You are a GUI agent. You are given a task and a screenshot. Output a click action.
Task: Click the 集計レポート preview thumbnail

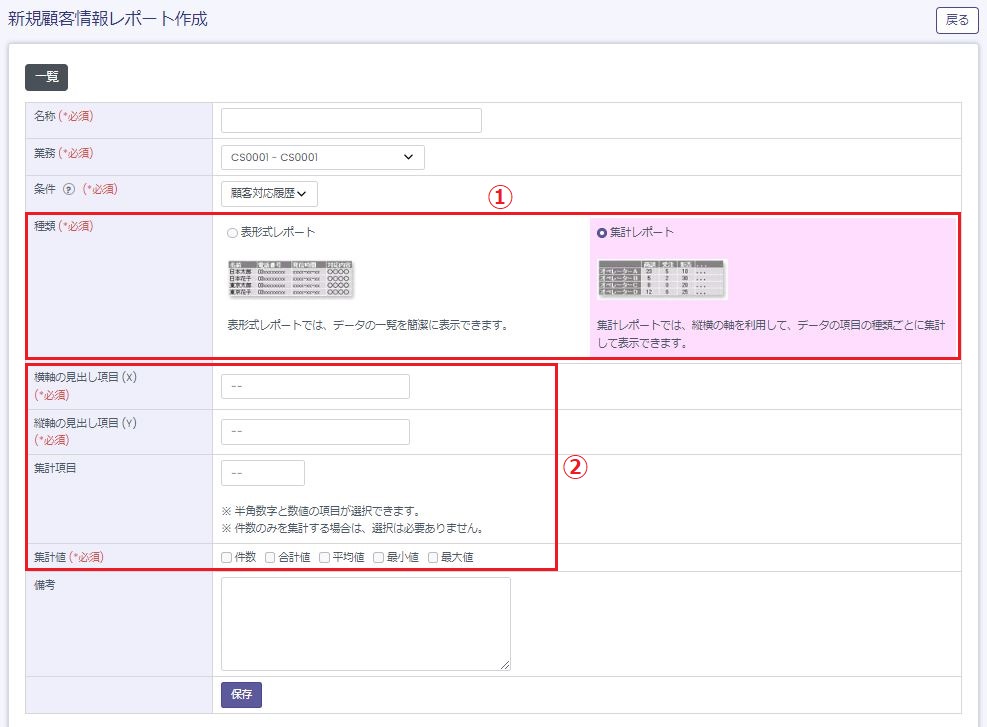pos(661,279)
